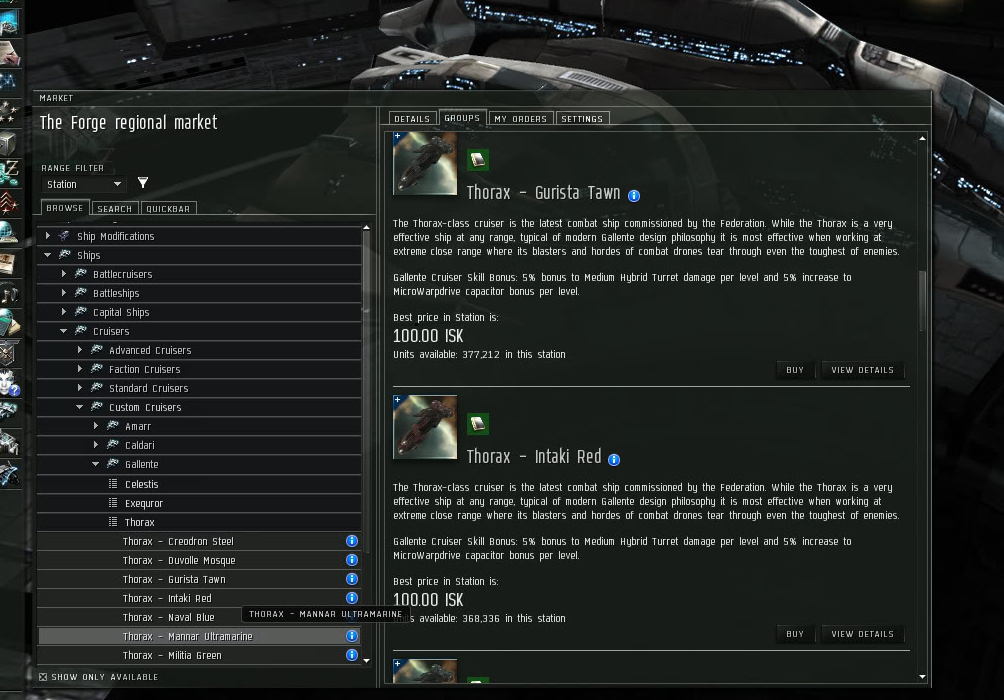The height and width of the screenshot is (700, 1004).
Task: Open the Station range filter dropdown
Action: 83,184
